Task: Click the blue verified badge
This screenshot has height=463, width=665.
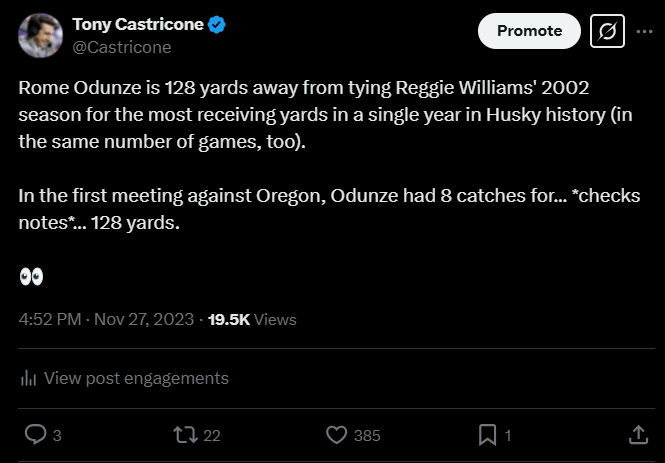Action: pos(216,25)
